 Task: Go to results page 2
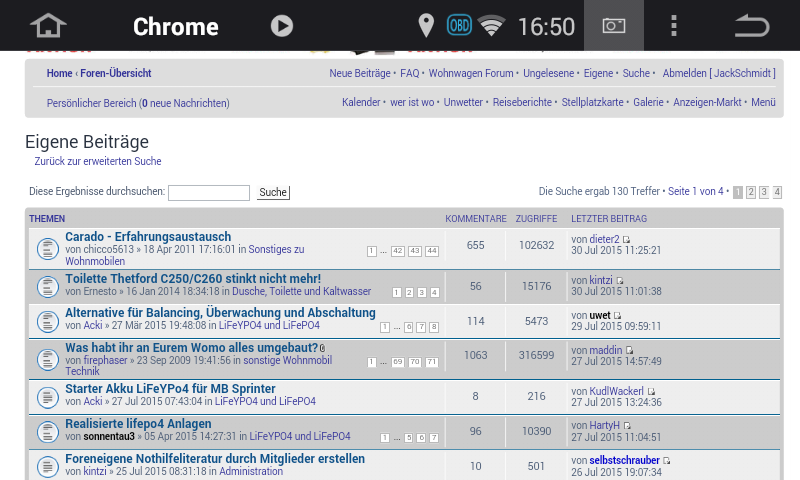(x=751, y=192)
